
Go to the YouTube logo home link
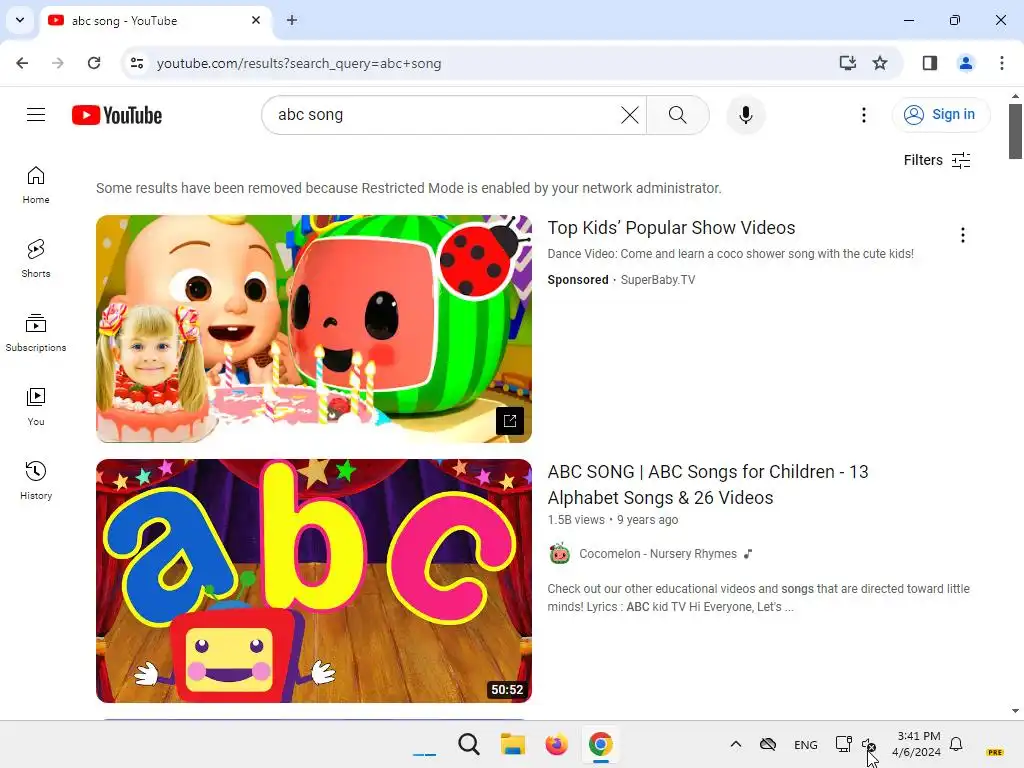(x=117, y=115)
